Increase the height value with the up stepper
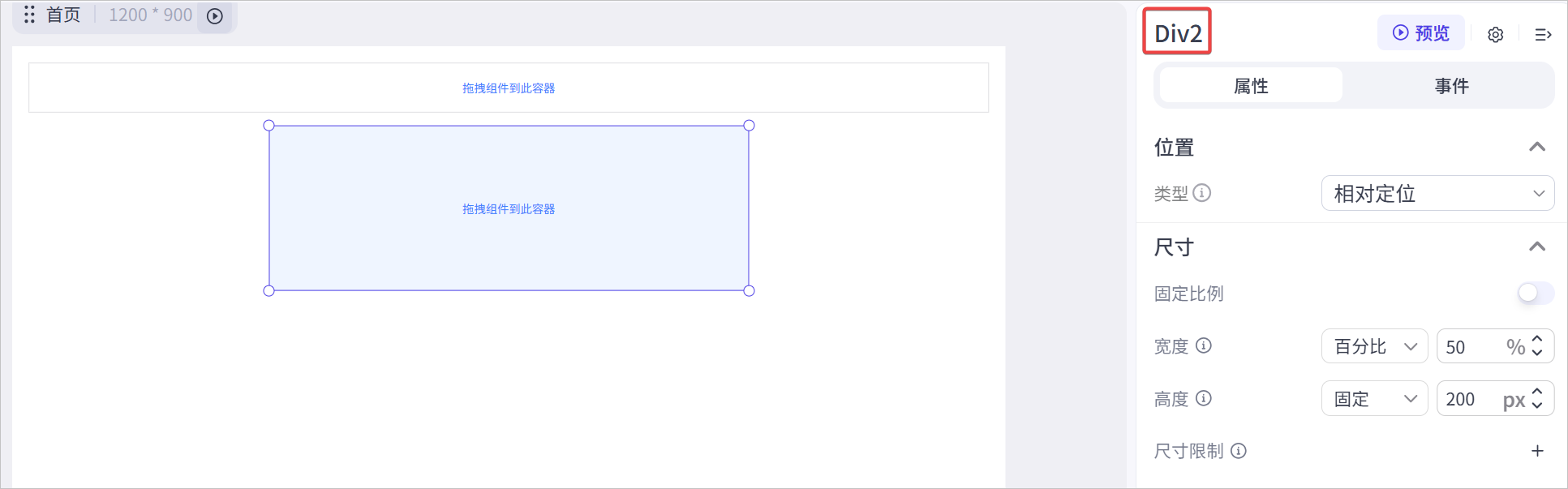This screenshot has height=489, width=1568. [1537, 392]
